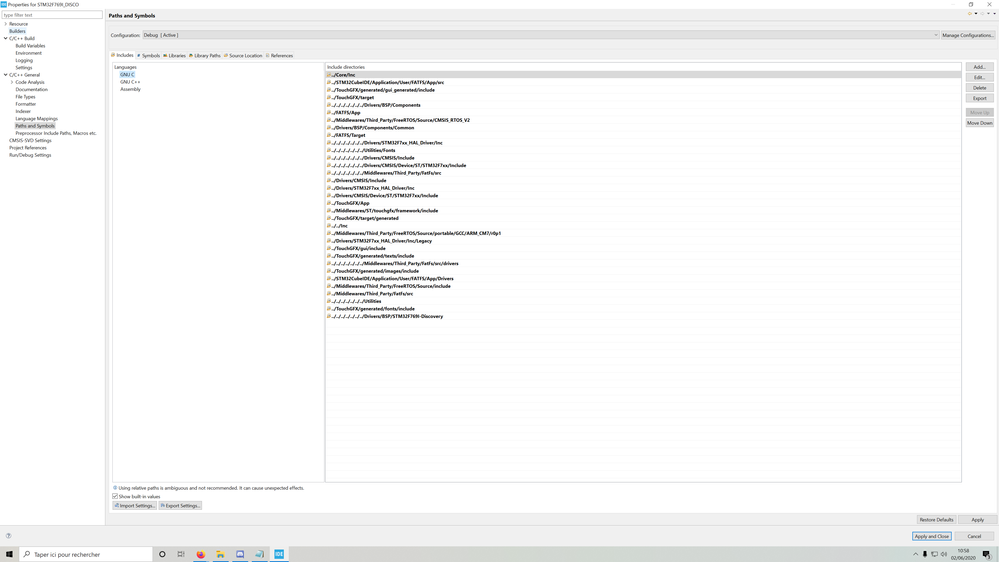Select Formatter tree item
This screenshot has width=999, height=562.
click(x=25, y=104)
